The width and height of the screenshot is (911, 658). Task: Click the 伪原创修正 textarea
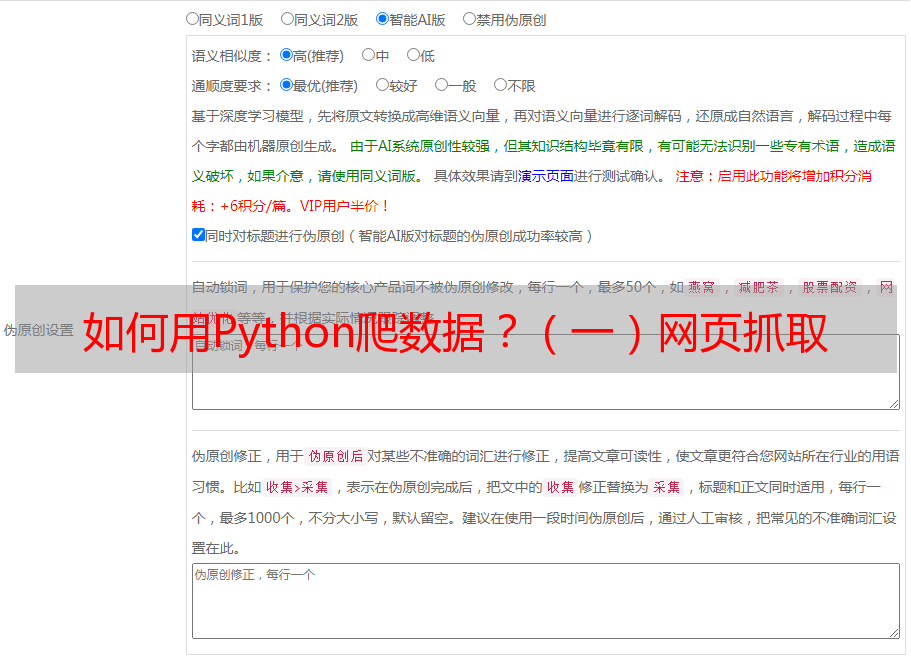point(546,601)
